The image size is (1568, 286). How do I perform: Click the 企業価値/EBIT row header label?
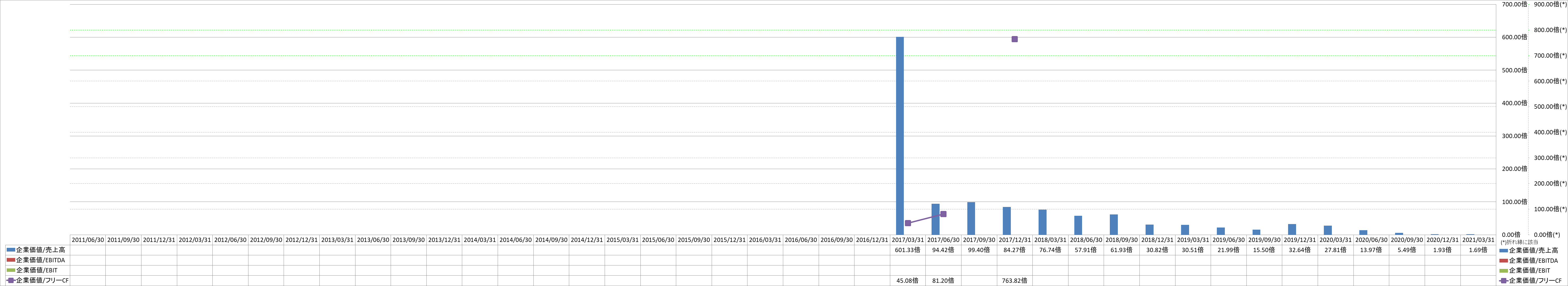coord(37,270)
